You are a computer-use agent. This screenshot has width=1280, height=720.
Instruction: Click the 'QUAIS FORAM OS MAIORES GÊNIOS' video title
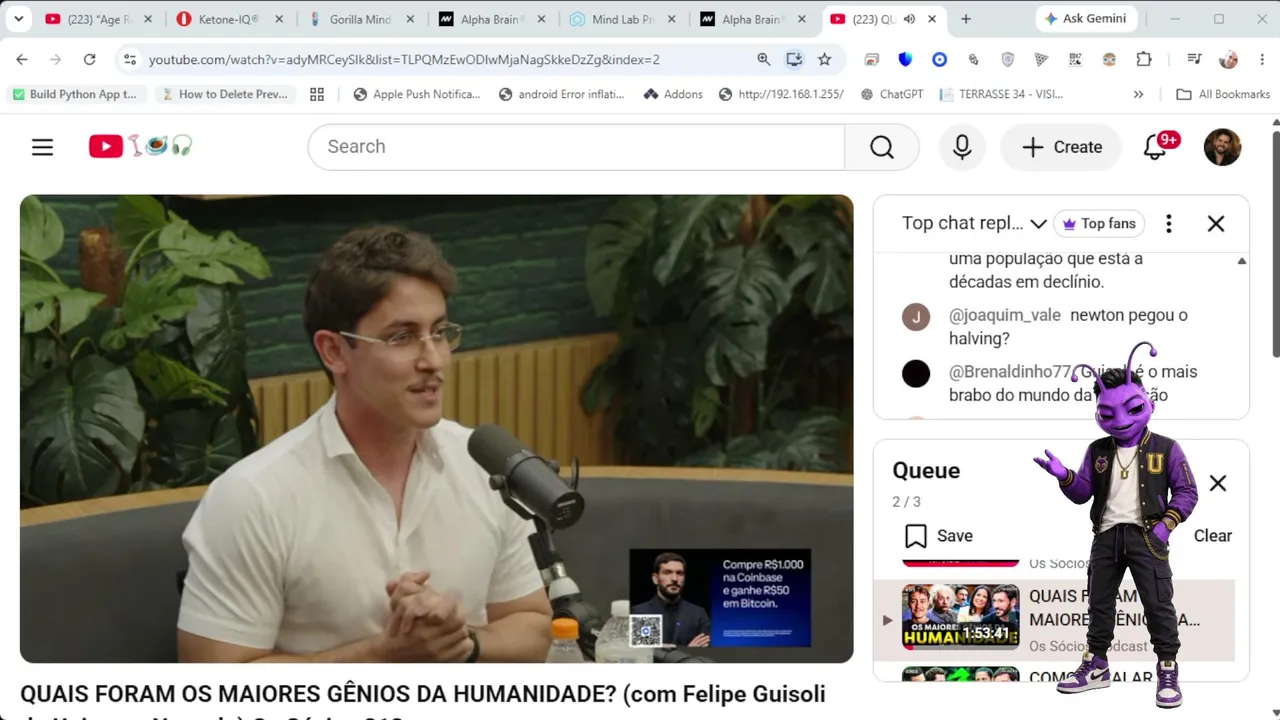pos(422,694)
